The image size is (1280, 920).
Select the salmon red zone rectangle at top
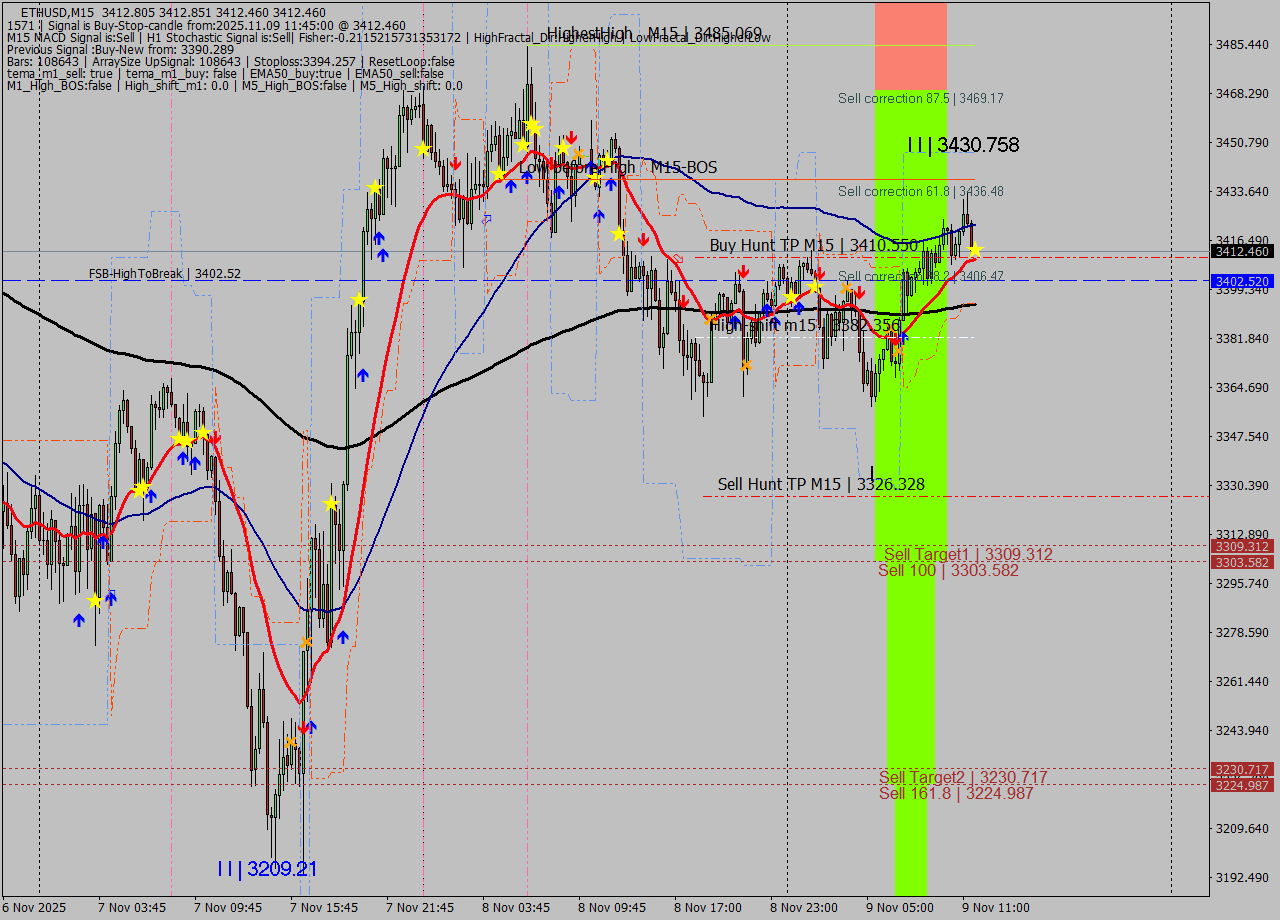coord(910,45)
